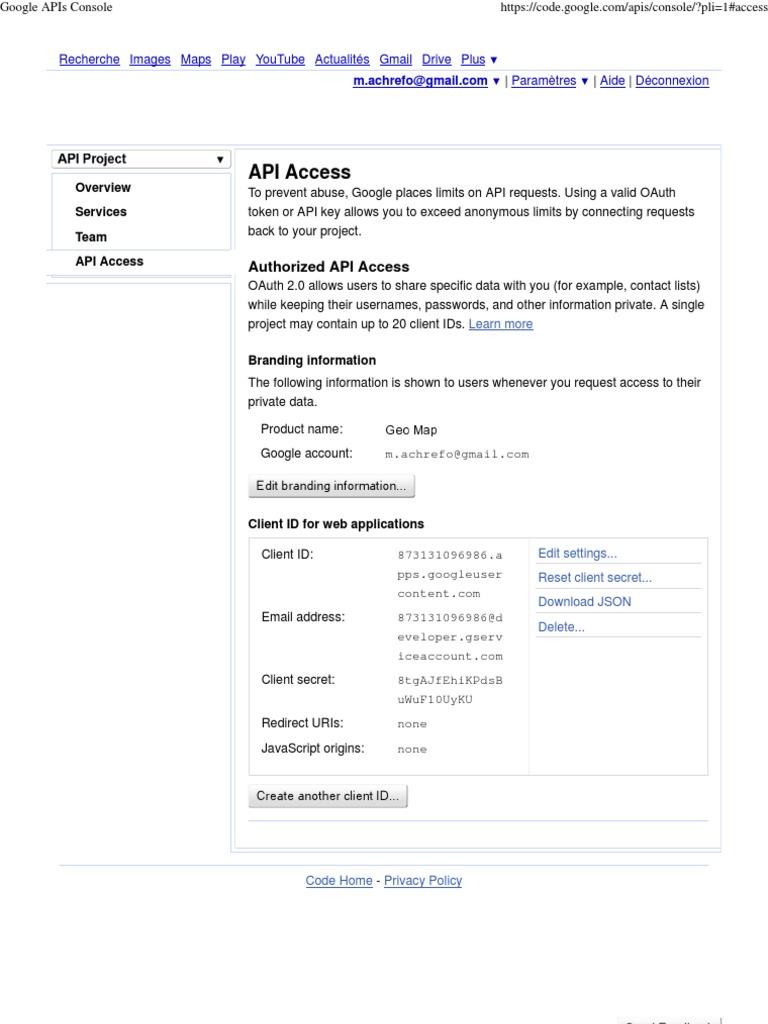Expand the arrow beside Paramètres
Screen dimensions: 768x1024
[584, 81]
